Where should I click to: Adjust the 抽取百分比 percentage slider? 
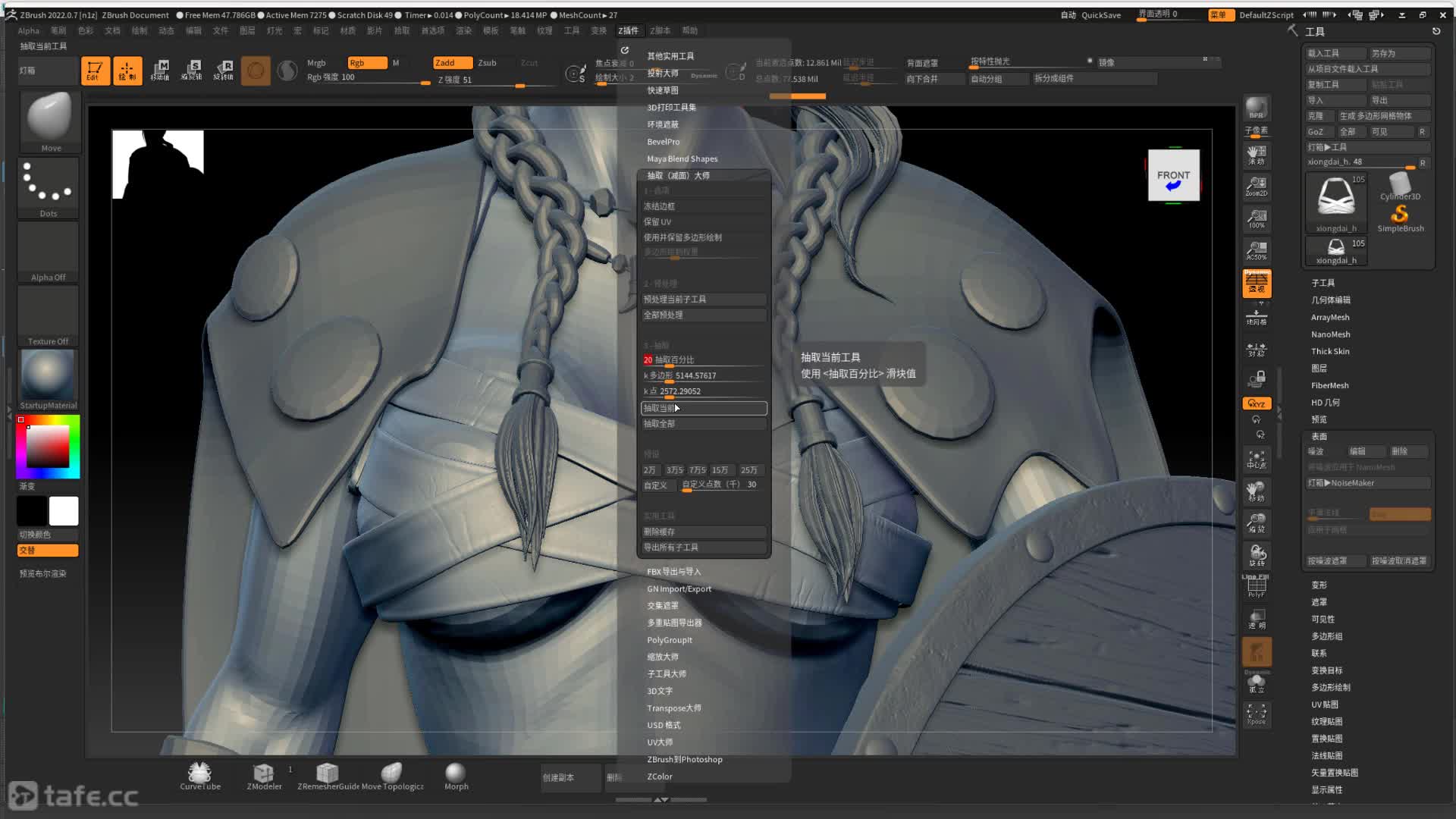pyautogui.click(x=704, y=360)
